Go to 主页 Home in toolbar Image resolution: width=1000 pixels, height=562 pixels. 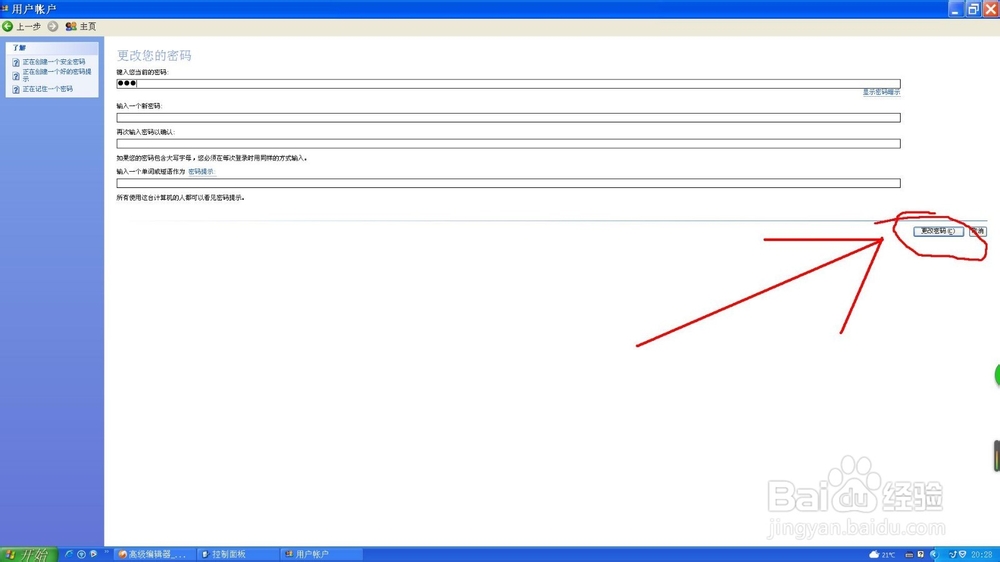(80, 26)
